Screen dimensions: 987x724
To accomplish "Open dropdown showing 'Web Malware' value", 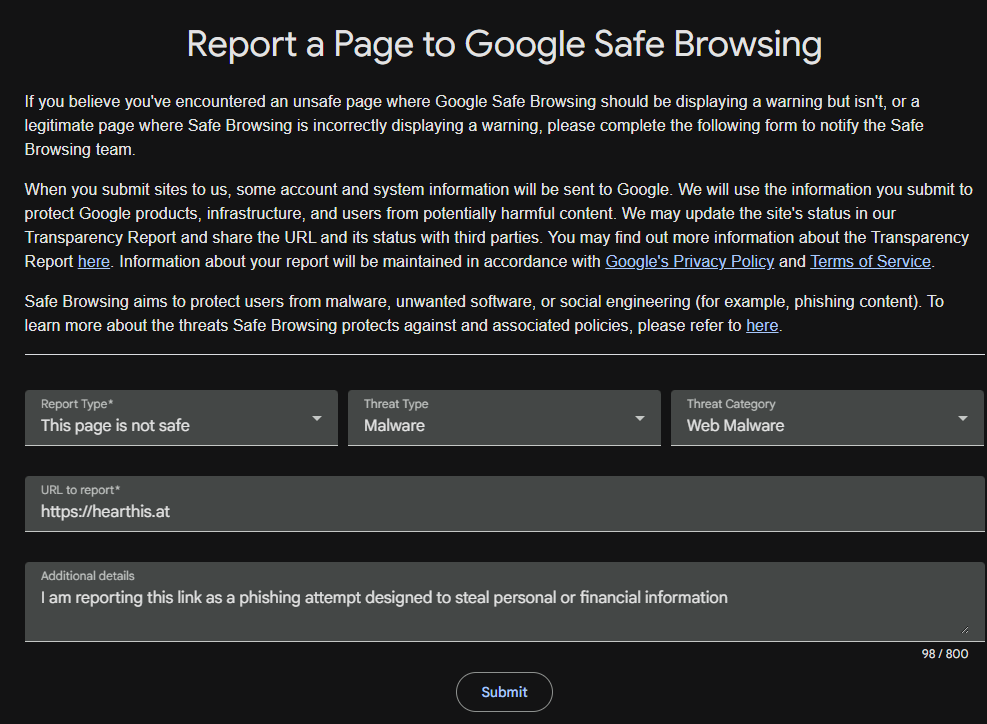I will tap(827, 418).
